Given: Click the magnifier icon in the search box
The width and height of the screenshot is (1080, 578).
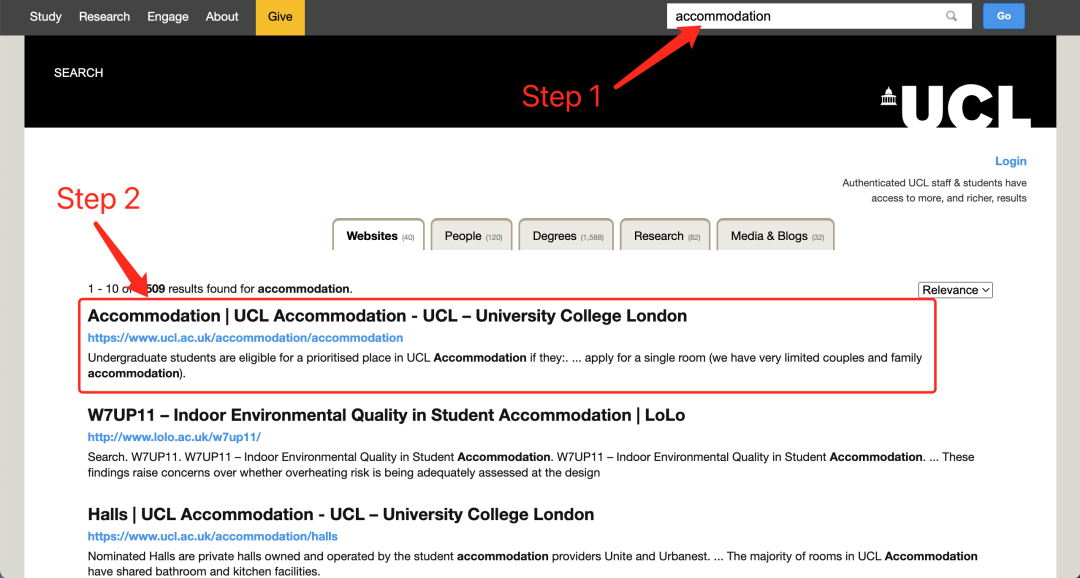Looking at the screenshot, I should coord(951,17).
